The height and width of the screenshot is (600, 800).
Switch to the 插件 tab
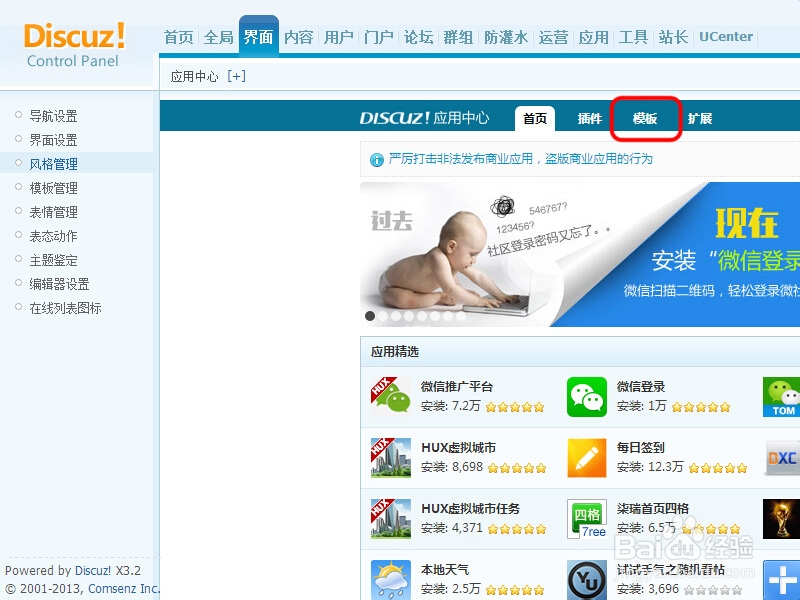click(x=590, y=118)
